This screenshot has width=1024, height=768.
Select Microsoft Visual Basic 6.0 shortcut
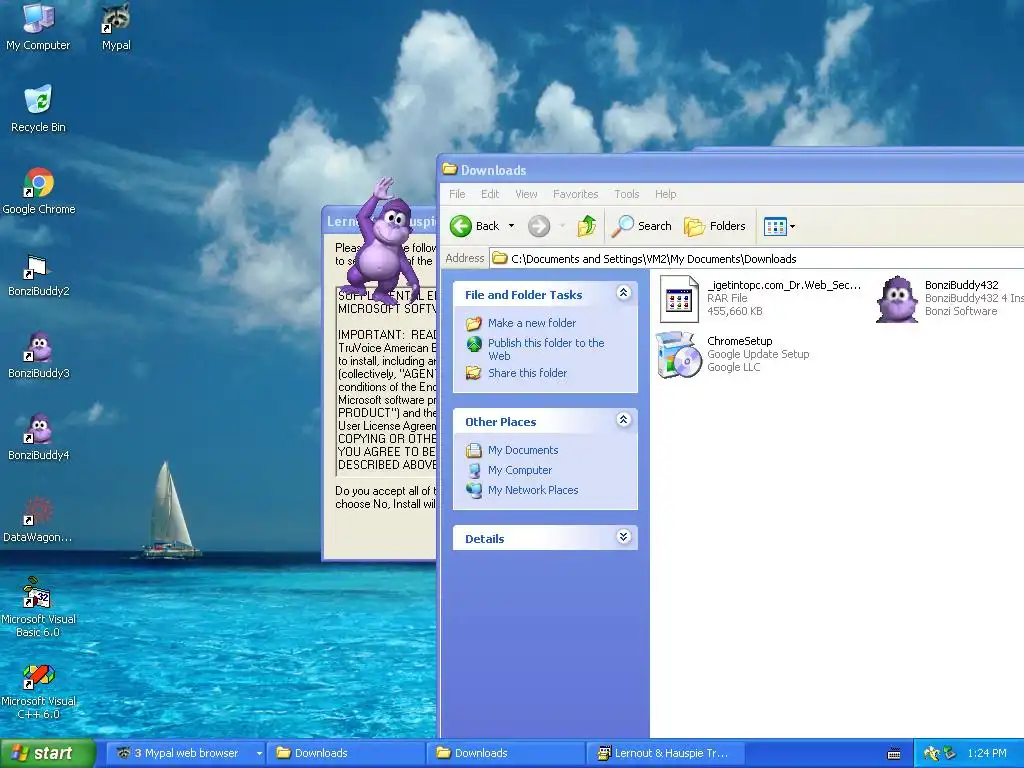(x=39, y=607)
